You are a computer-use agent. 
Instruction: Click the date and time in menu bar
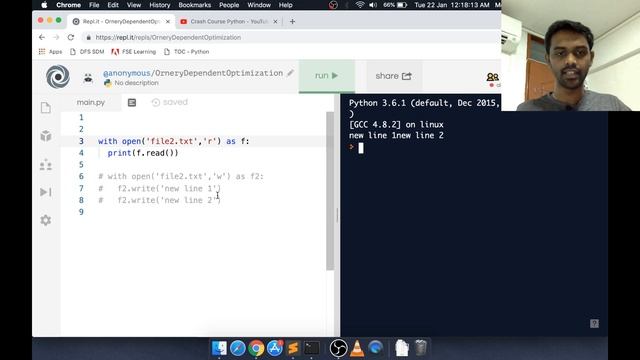(451, 5)
